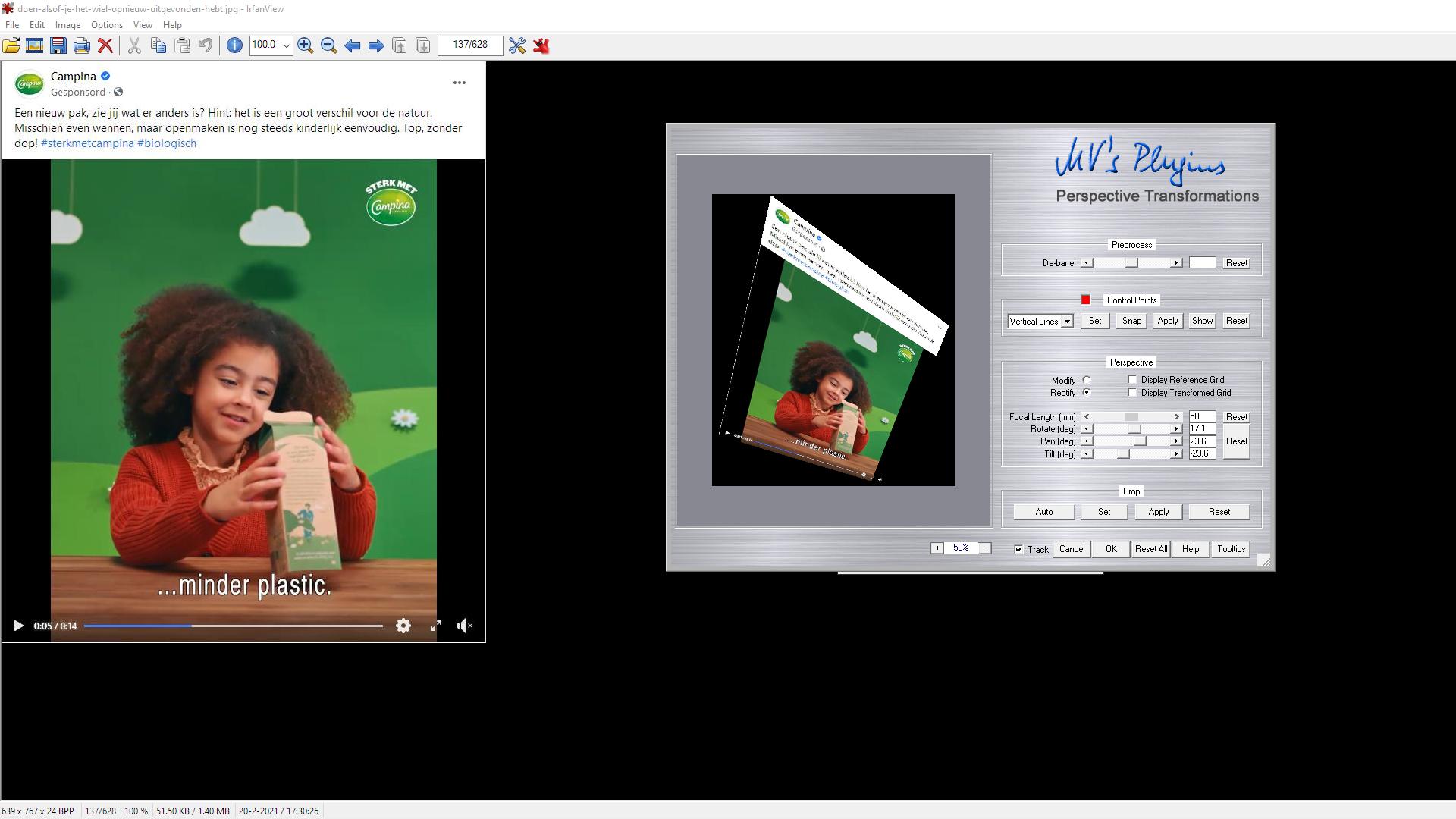The width and height of the screenshot is (1456, 819).
Task: Go to previous image with the left arrow
Action: click(353, 46)
